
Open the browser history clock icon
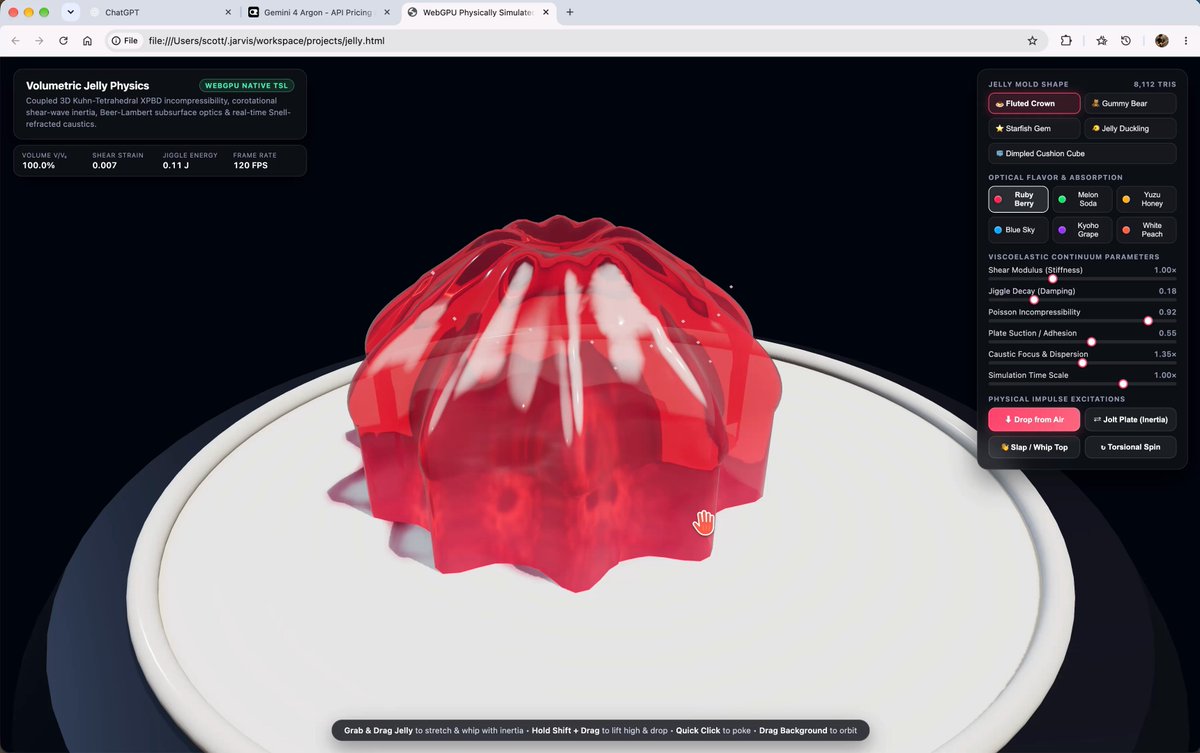click(1126, 41)
